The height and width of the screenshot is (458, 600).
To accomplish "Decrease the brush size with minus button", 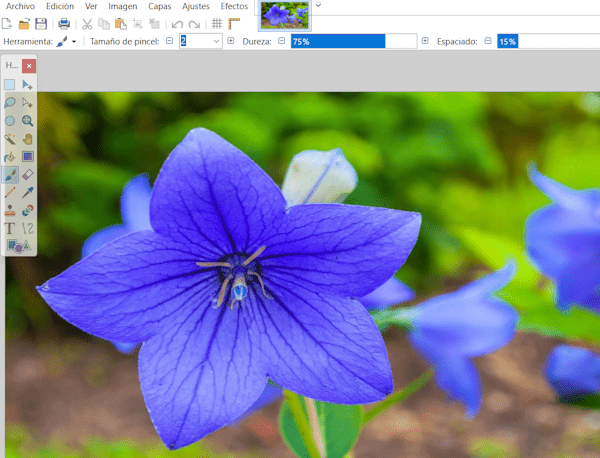I will pos(170,41).
